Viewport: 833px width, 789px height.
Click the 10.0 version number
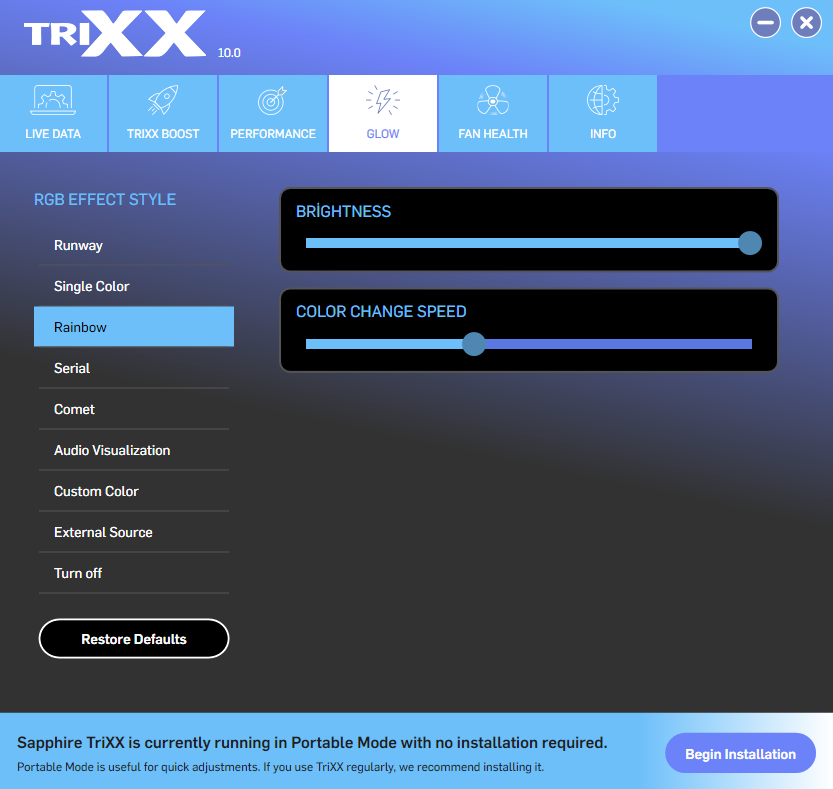click(x=229, y=53)
